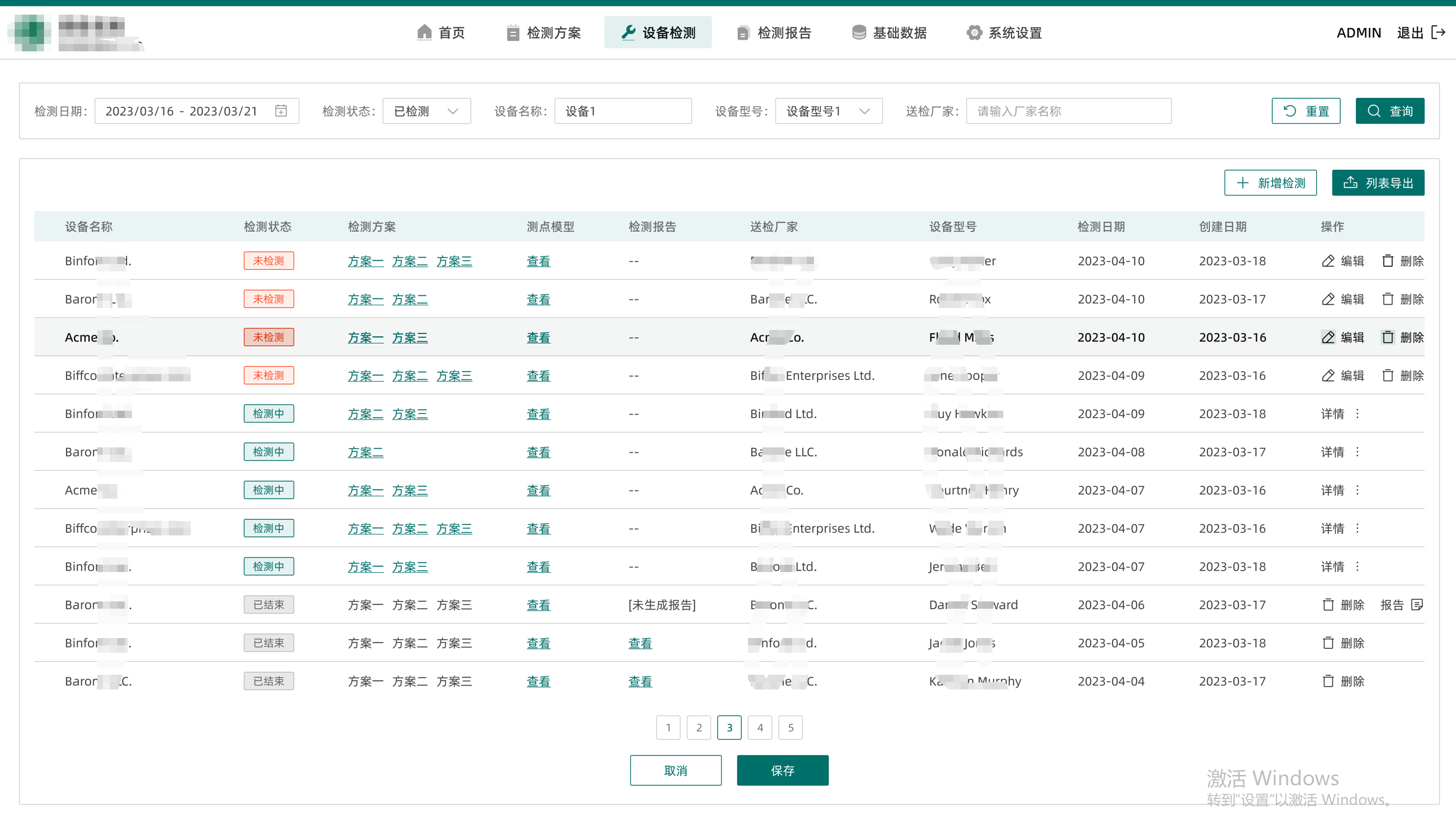Click delete trash icon in Acme 未检测 row
The image size is (1456, 818).
click(x=1388, y=337)
